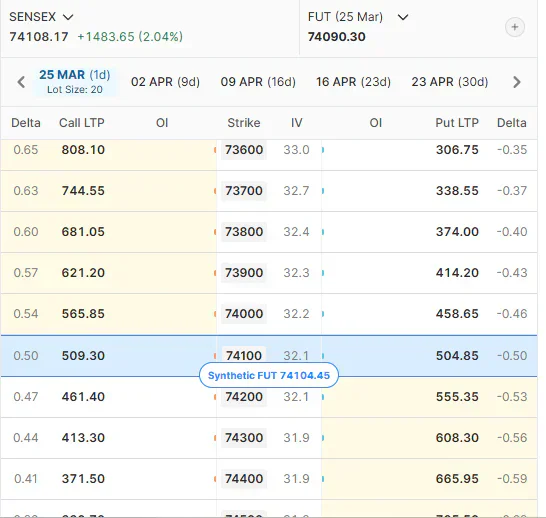Image resolution: width=546 pixels, height=518 pixels.
Task: Show later expiry dates with right arrow
Action: click(x=517, y=82)
